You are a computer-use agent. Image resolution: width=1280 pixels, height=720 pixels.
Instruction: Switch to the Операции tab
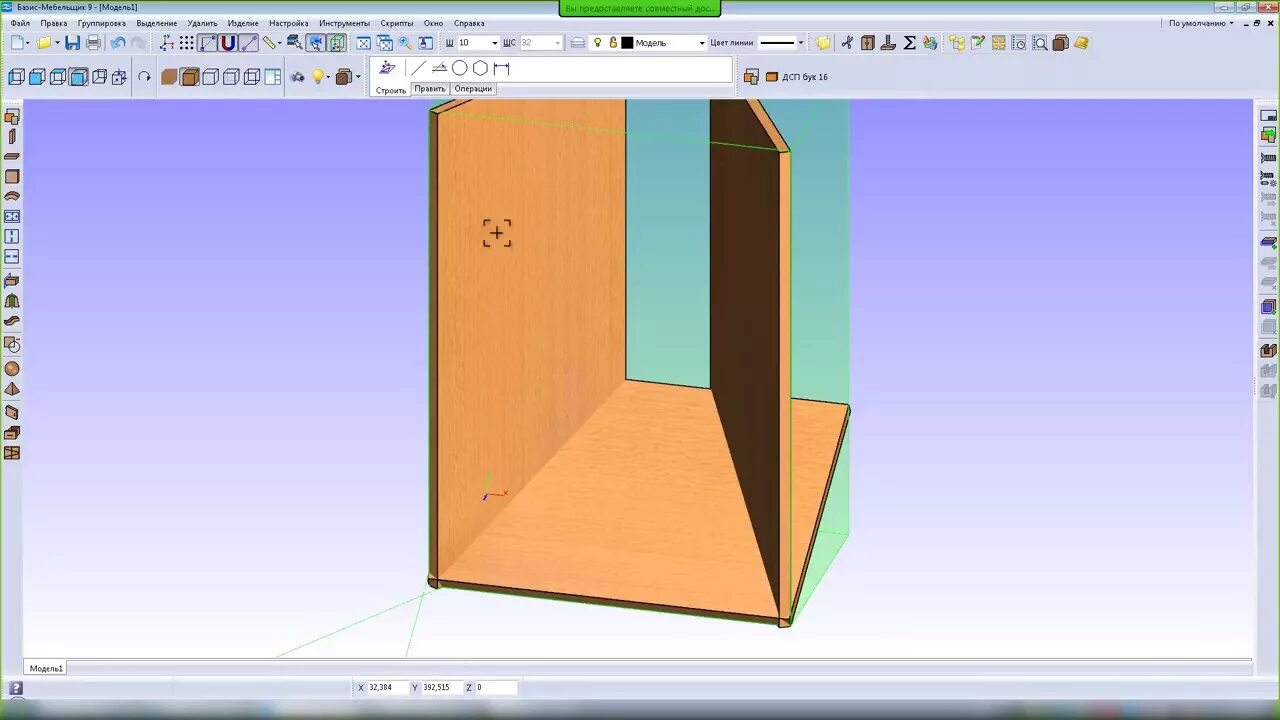(473, 89)
